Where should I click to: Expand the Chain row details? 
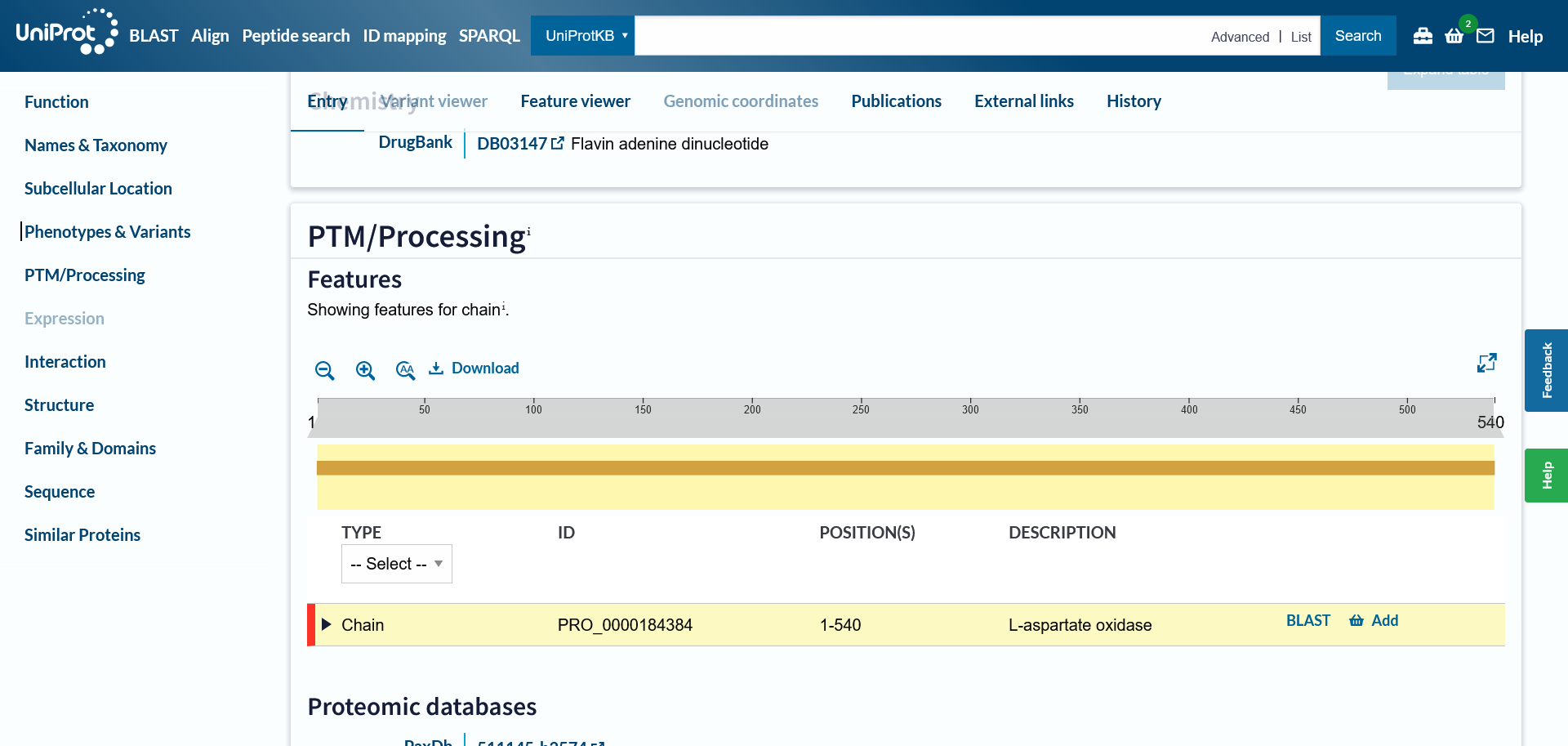pos(327,625)
